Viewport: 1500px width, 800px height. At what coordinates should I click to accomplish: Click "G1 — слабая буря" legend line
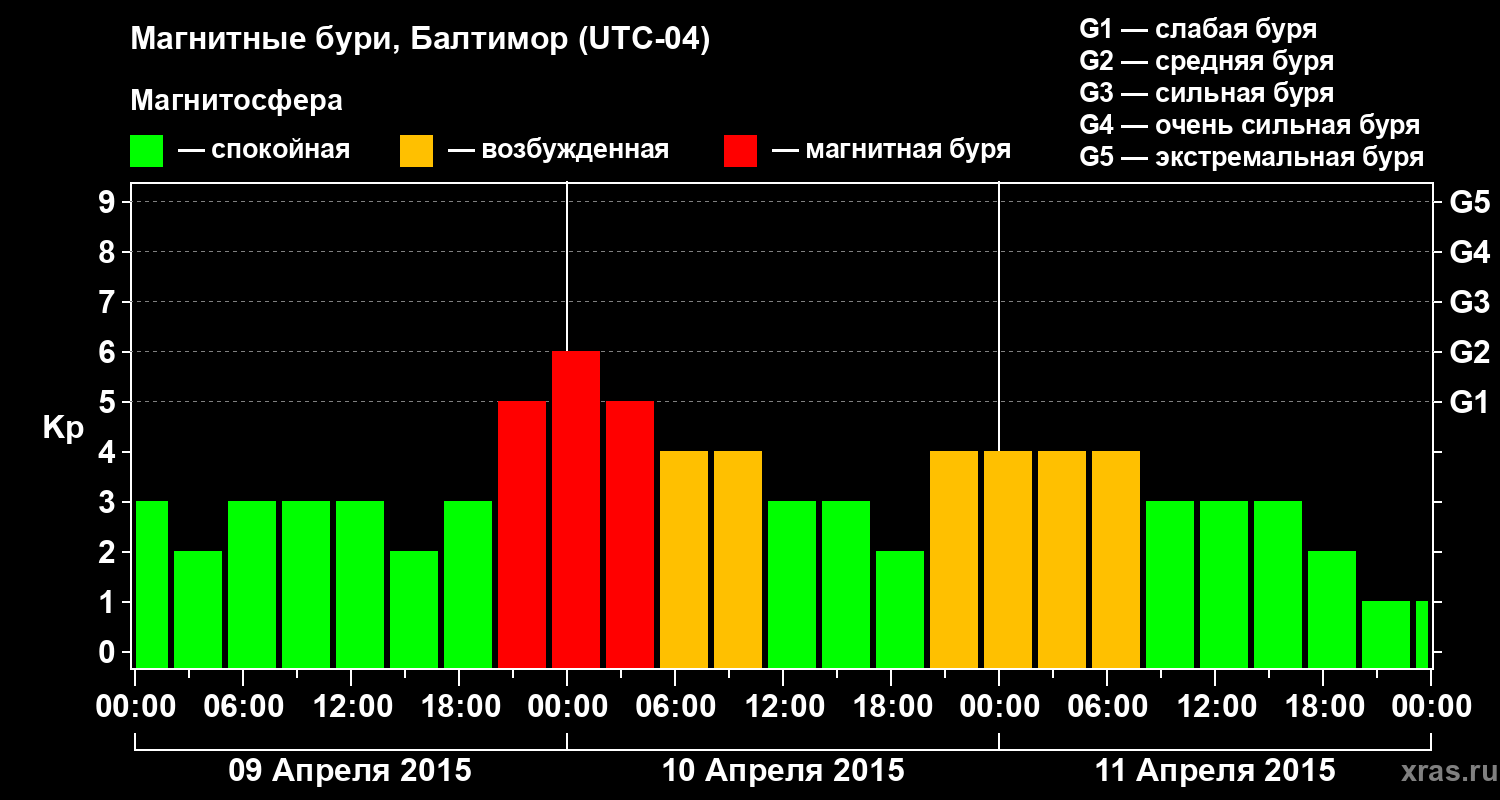click(1198, 29)
